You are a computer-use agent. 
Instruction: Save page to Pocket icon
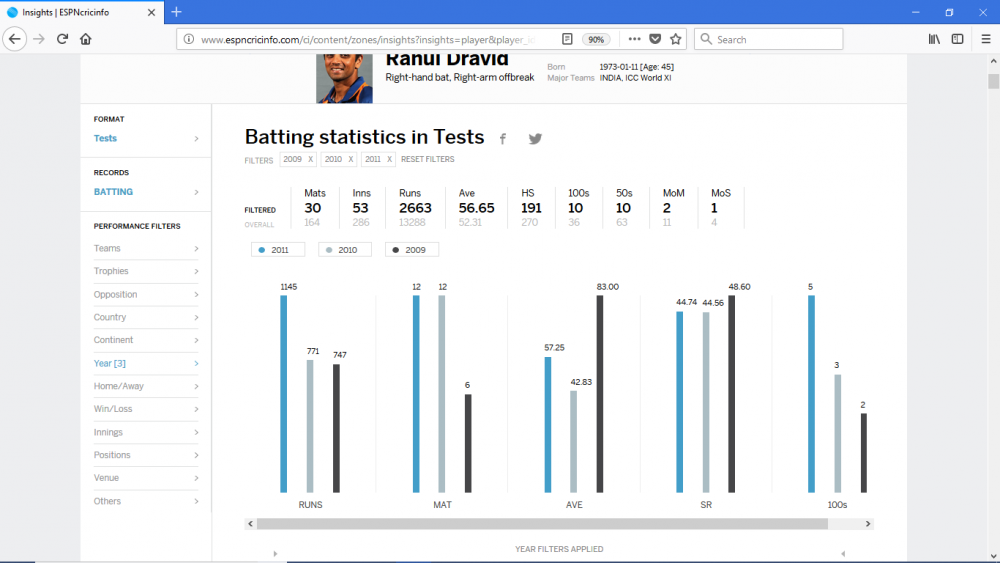click(655, 39)
